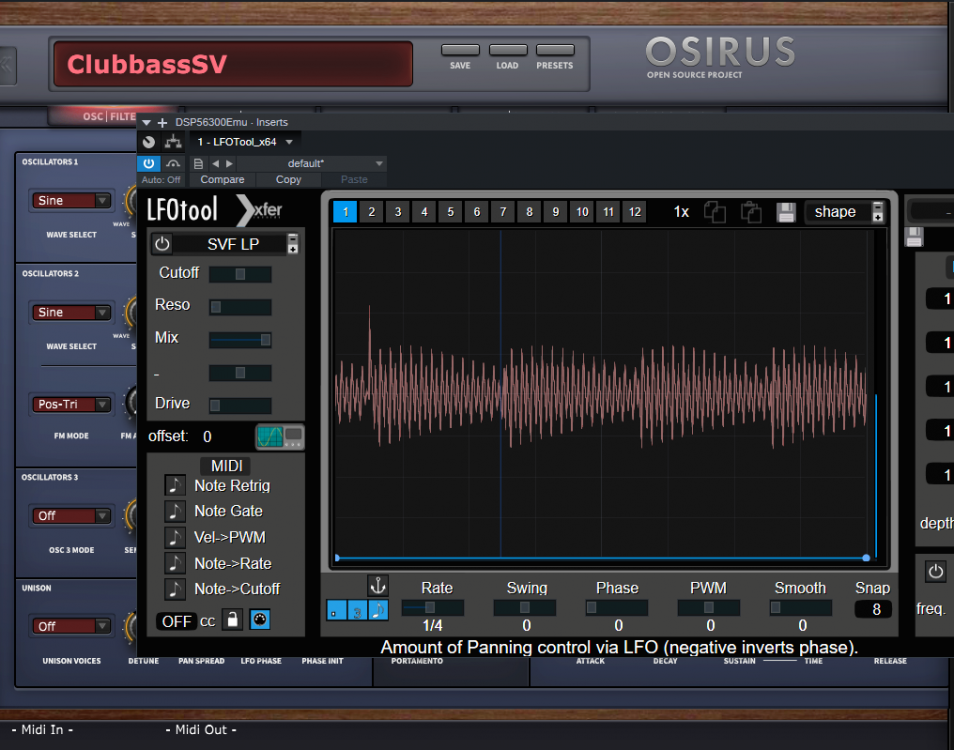This screenshot has width=954, height=750.
Task: Click the padlock icon beside cc
Action: click(232, 620)
